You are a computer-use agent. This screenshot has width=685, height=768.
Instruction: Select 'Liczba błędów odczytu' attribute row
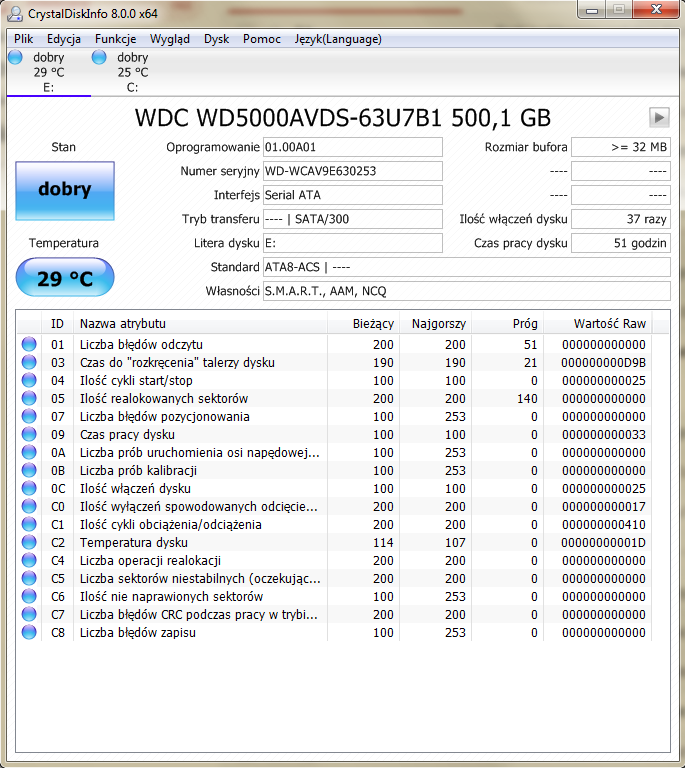(x=334, y=344)
